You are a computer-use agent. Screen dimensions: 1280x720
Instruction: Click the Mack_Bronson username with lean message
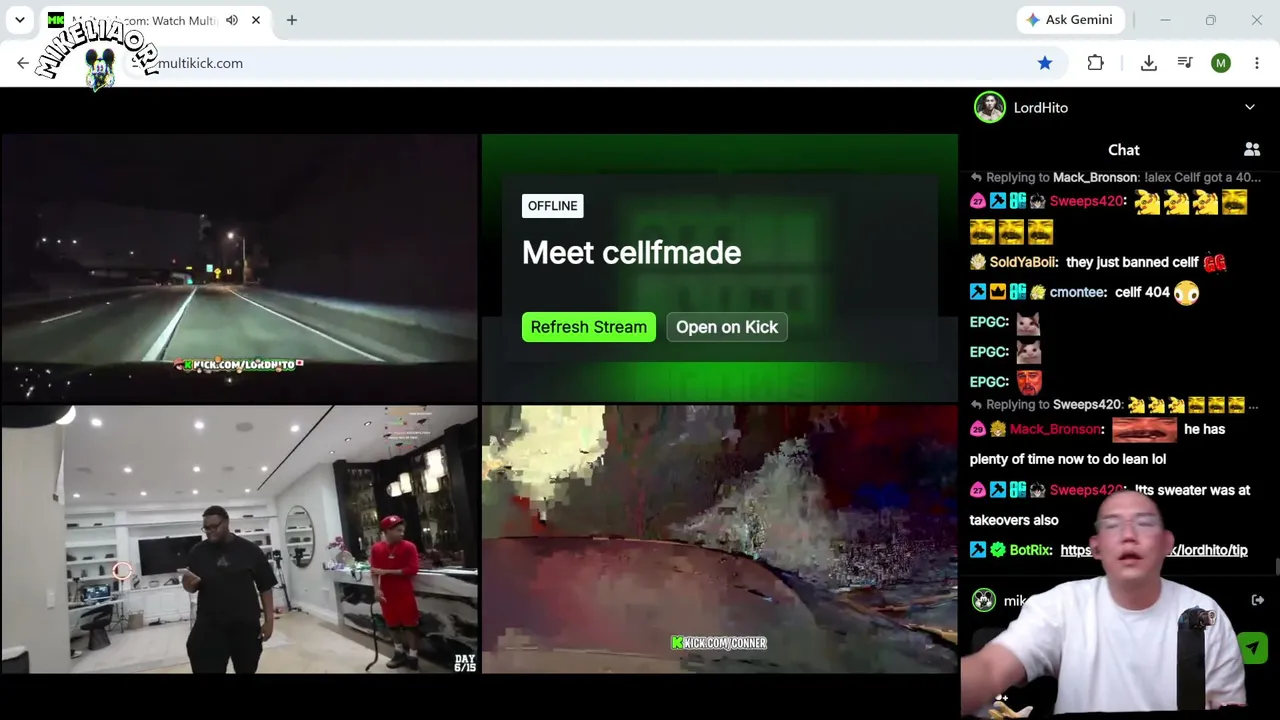(x=1057, y=429)
